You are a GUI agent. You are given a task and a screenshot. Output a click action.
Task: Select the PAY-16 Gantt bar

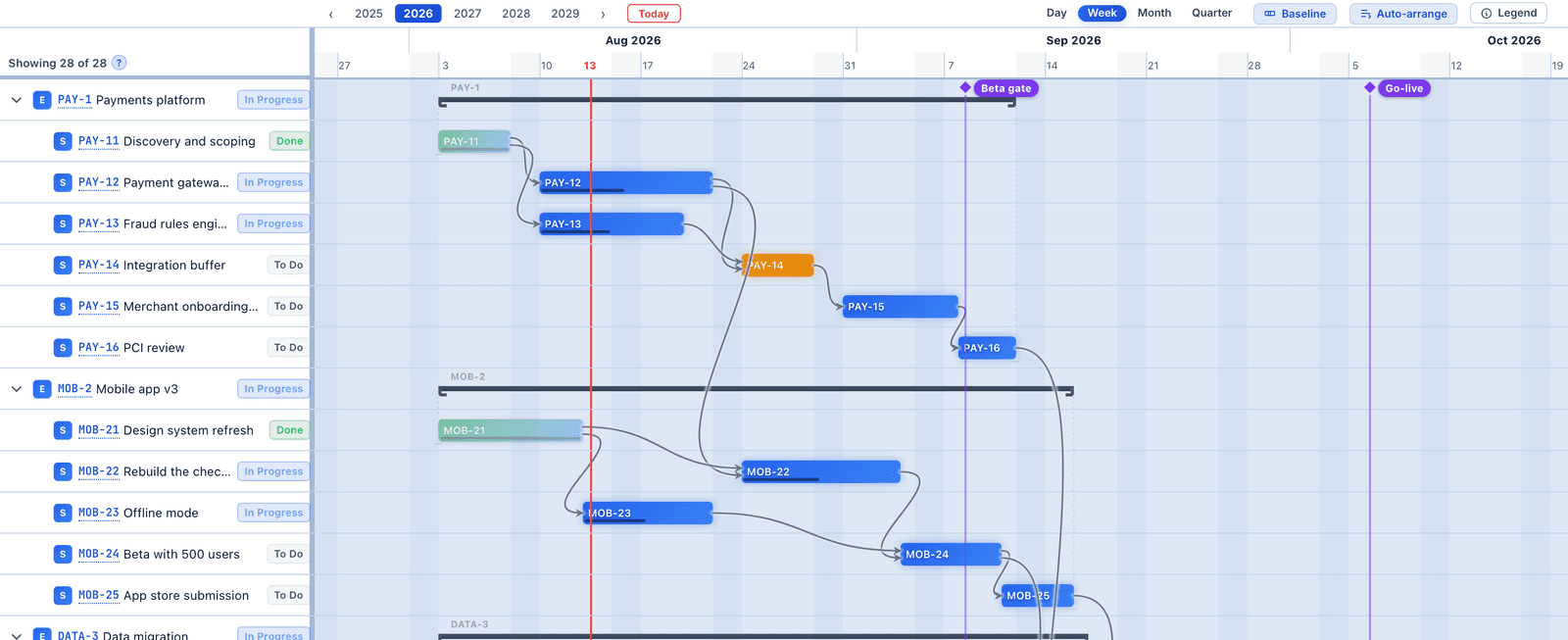tap(987, 347)
